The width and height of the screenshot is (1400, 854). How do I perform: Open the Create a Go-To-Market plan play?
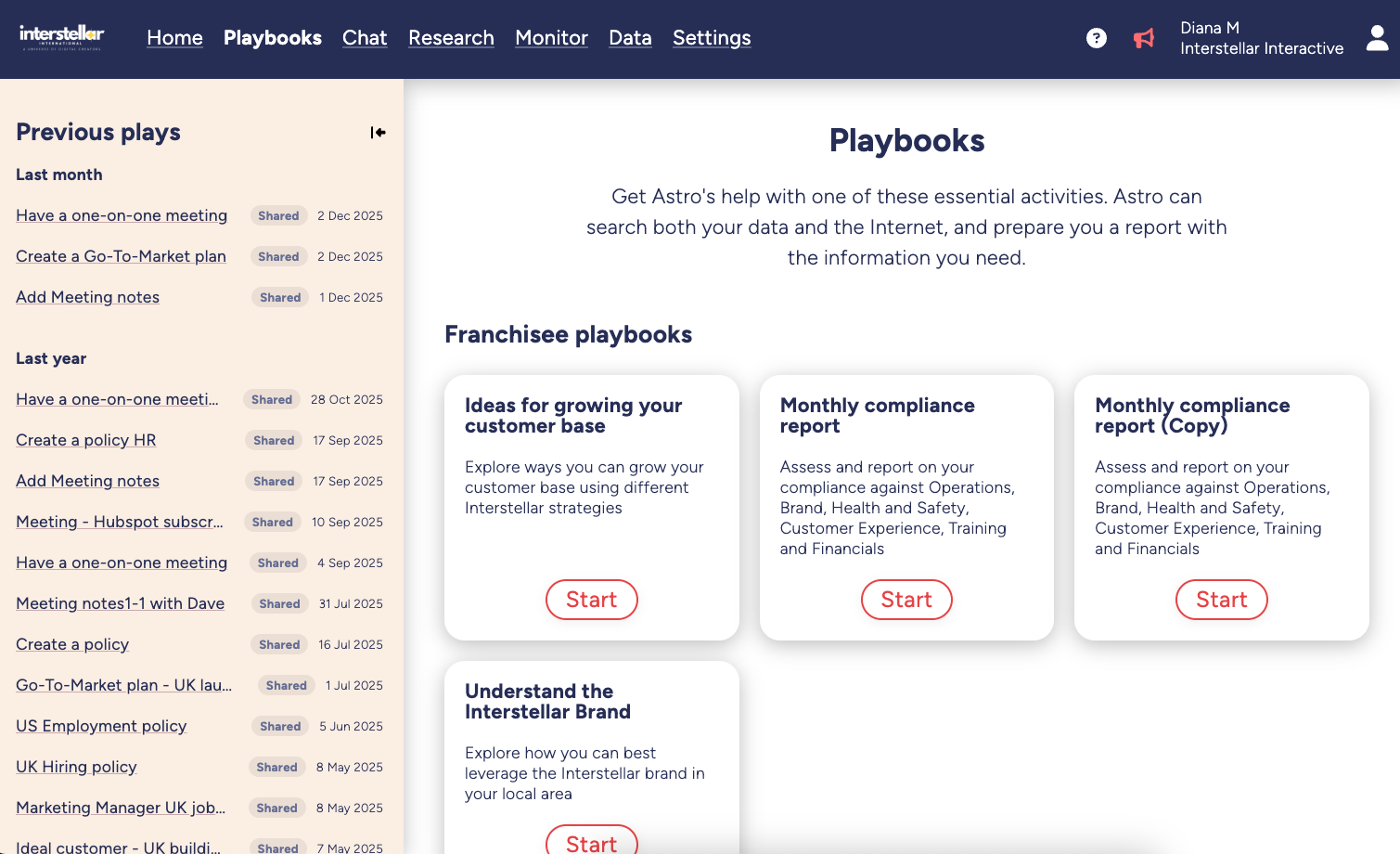121,256
